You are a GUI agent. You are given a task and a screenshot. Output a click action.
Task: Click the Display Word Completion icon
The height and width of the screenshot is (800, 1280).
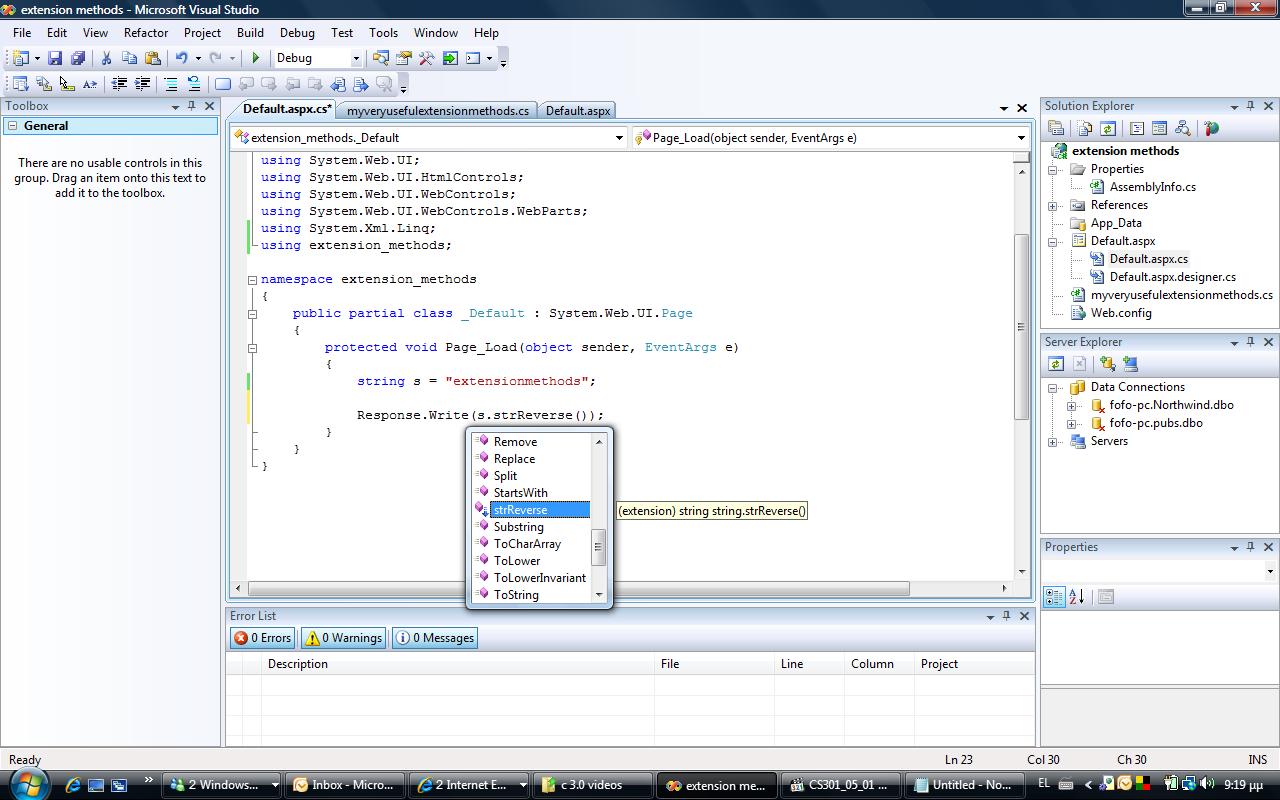90,84
